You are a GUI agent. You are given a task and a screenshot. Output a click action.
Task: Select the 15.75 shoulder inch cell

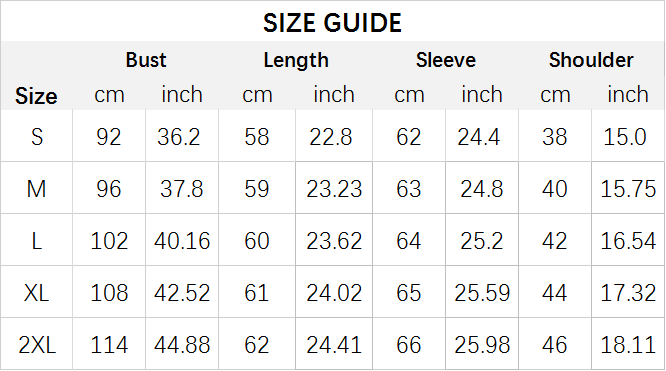point(628,189)
